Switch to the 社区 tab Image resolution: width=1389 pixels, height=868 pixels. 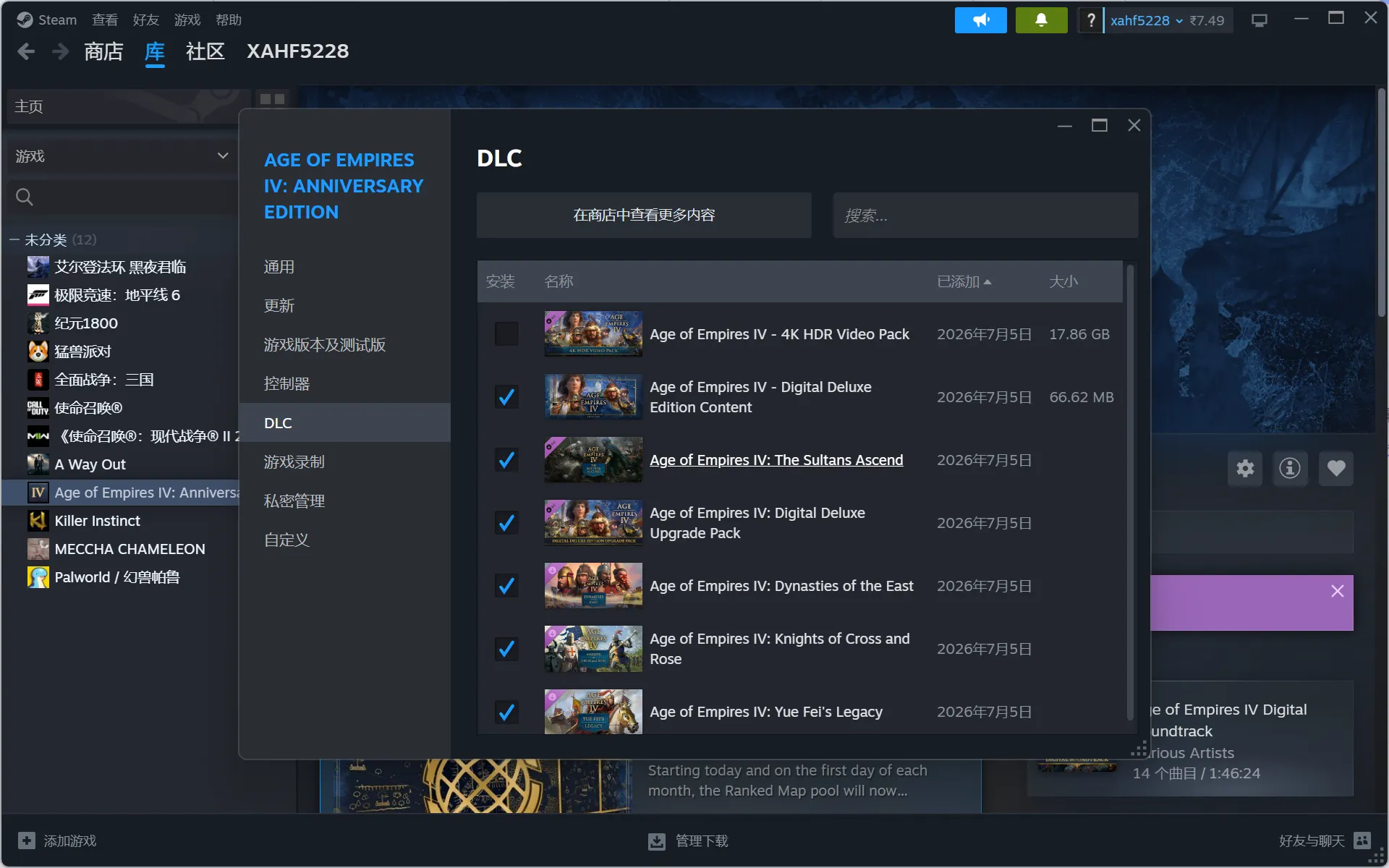tap(205, 51)
